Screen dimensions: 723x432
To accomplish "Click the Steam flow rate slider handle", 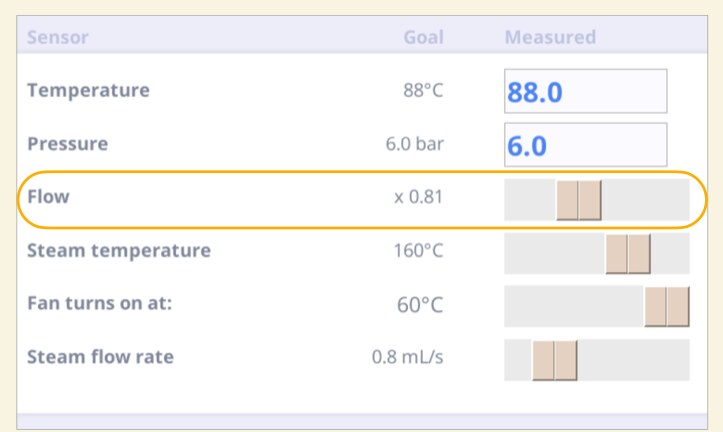I will pyautogui.click(x=555, y=360).
